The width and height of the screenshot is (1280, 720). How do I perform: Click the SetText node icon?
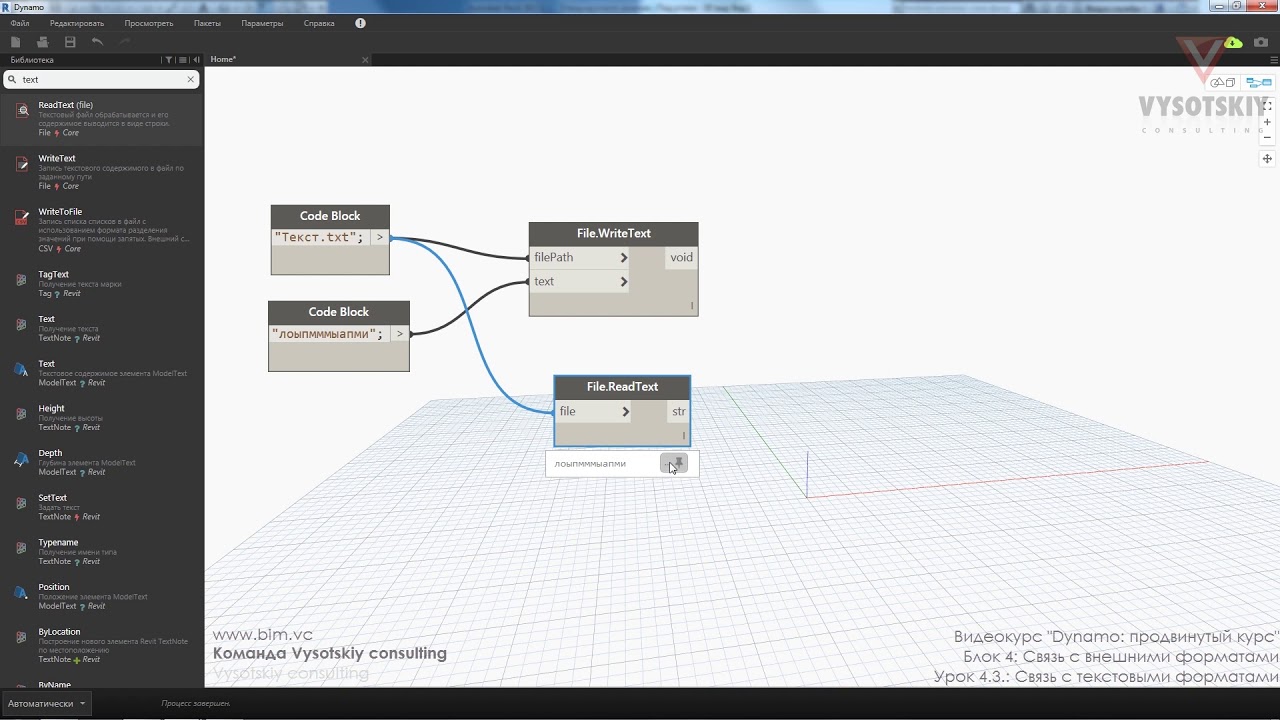(21, 504)
